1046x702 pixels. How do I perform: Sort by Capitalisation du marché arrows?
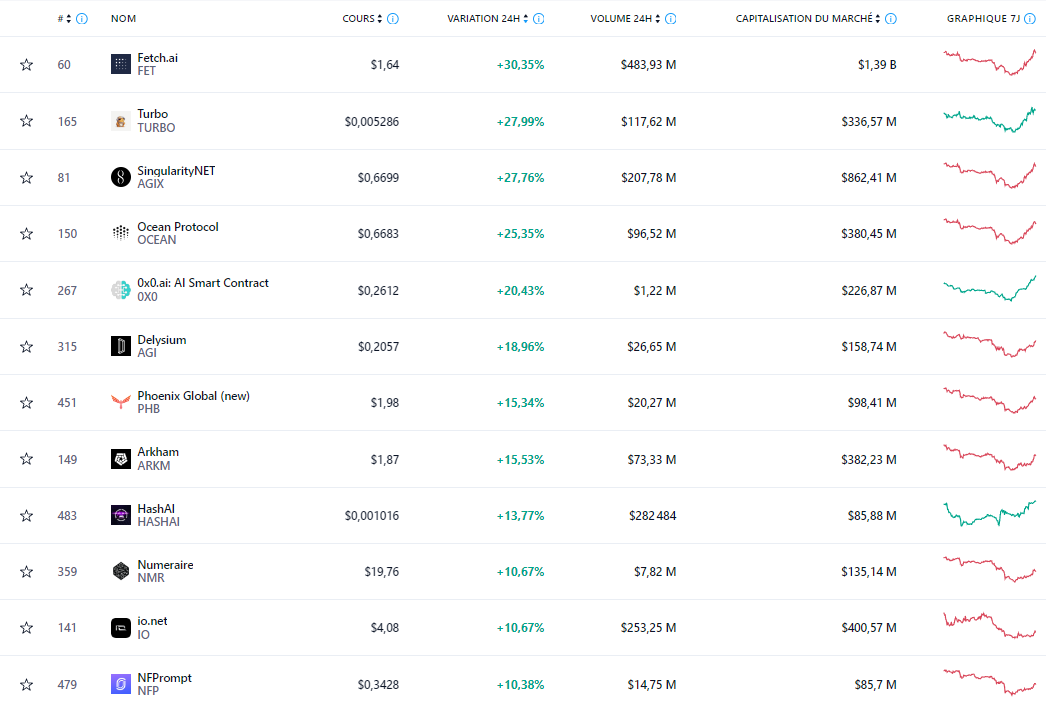(x=878, y=19)
